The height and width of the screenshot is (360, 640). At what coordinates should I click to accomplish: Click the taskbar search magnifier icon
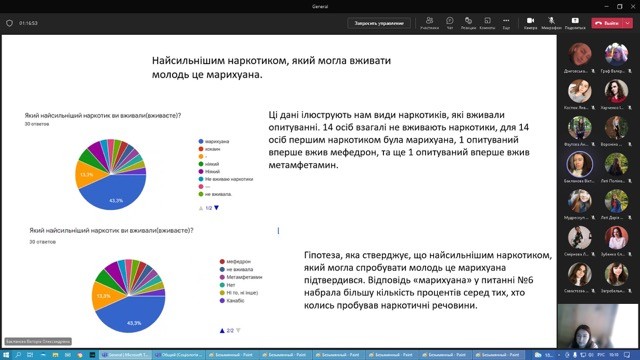18,355
